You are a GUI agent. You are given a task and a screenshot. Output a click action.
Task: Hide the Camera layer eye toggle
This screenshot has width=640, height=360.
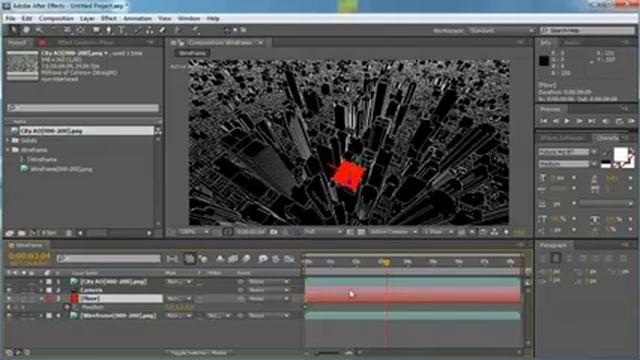pyautogui.click(x=9, y=290)
